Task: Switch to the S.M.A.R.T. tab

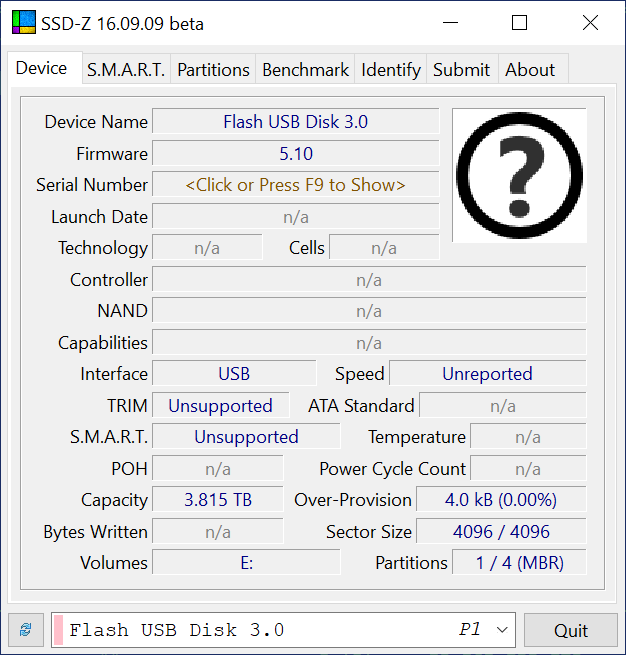Action: [x=126, y=70]
